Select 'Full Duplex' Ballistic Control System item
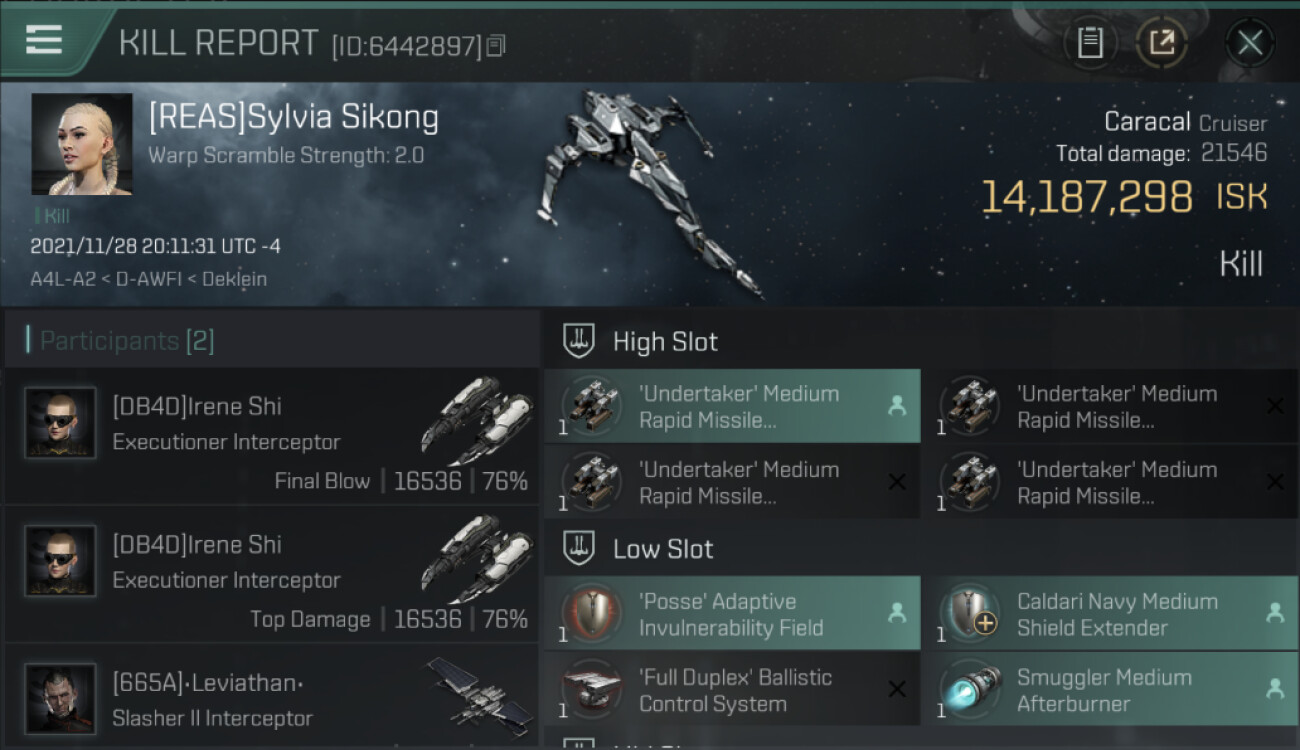 (x=732, y=690)
